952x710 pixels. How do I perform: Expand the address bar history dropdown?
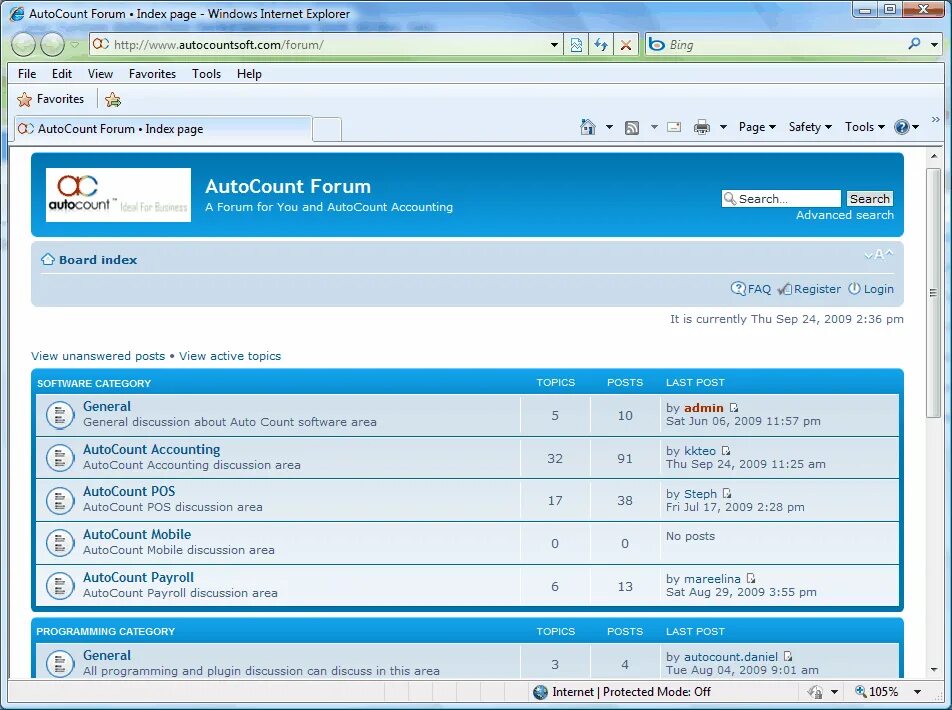pyautogui.click(x=554, y=45)
